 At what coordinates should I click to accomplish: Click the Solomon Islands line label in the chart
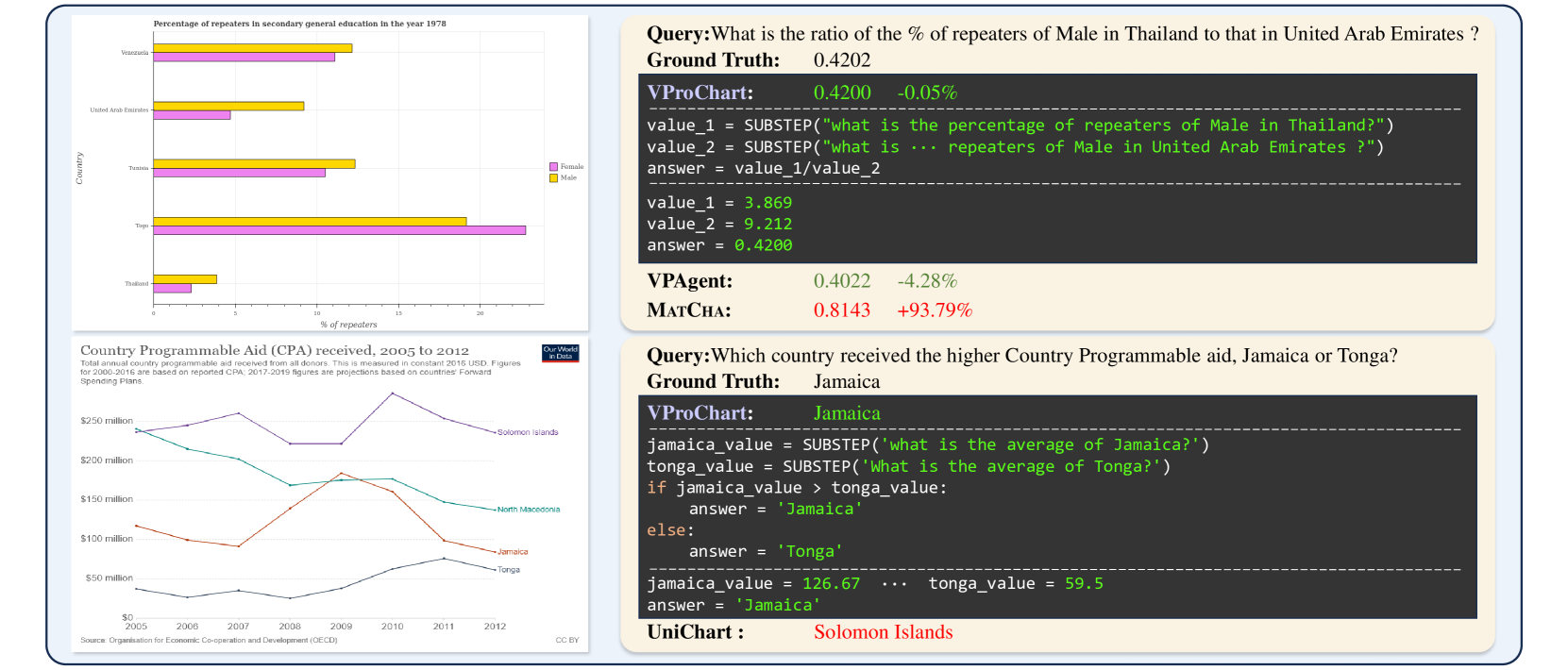coord(528,432)
